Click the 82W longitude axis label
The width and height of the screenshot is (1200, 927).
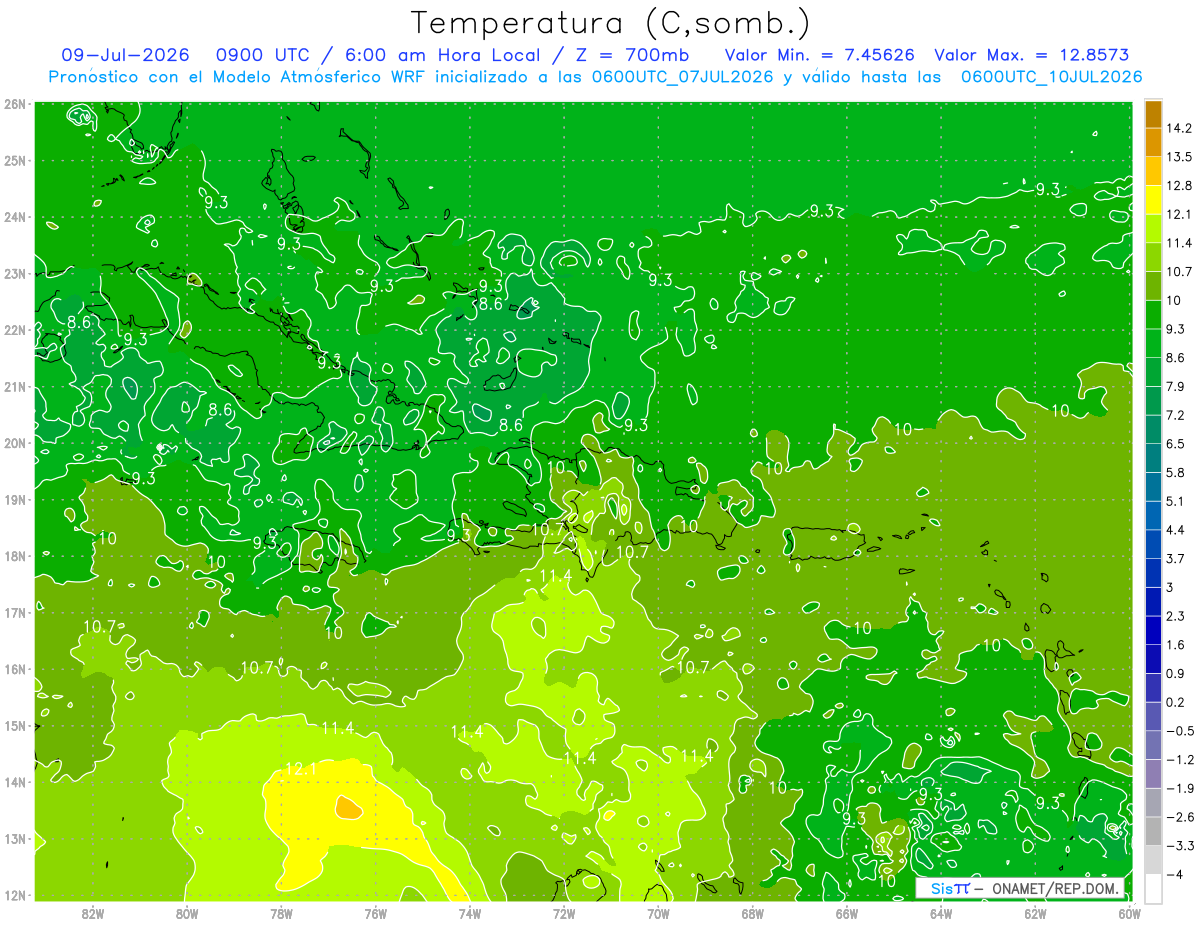click(x=93, y=913)
